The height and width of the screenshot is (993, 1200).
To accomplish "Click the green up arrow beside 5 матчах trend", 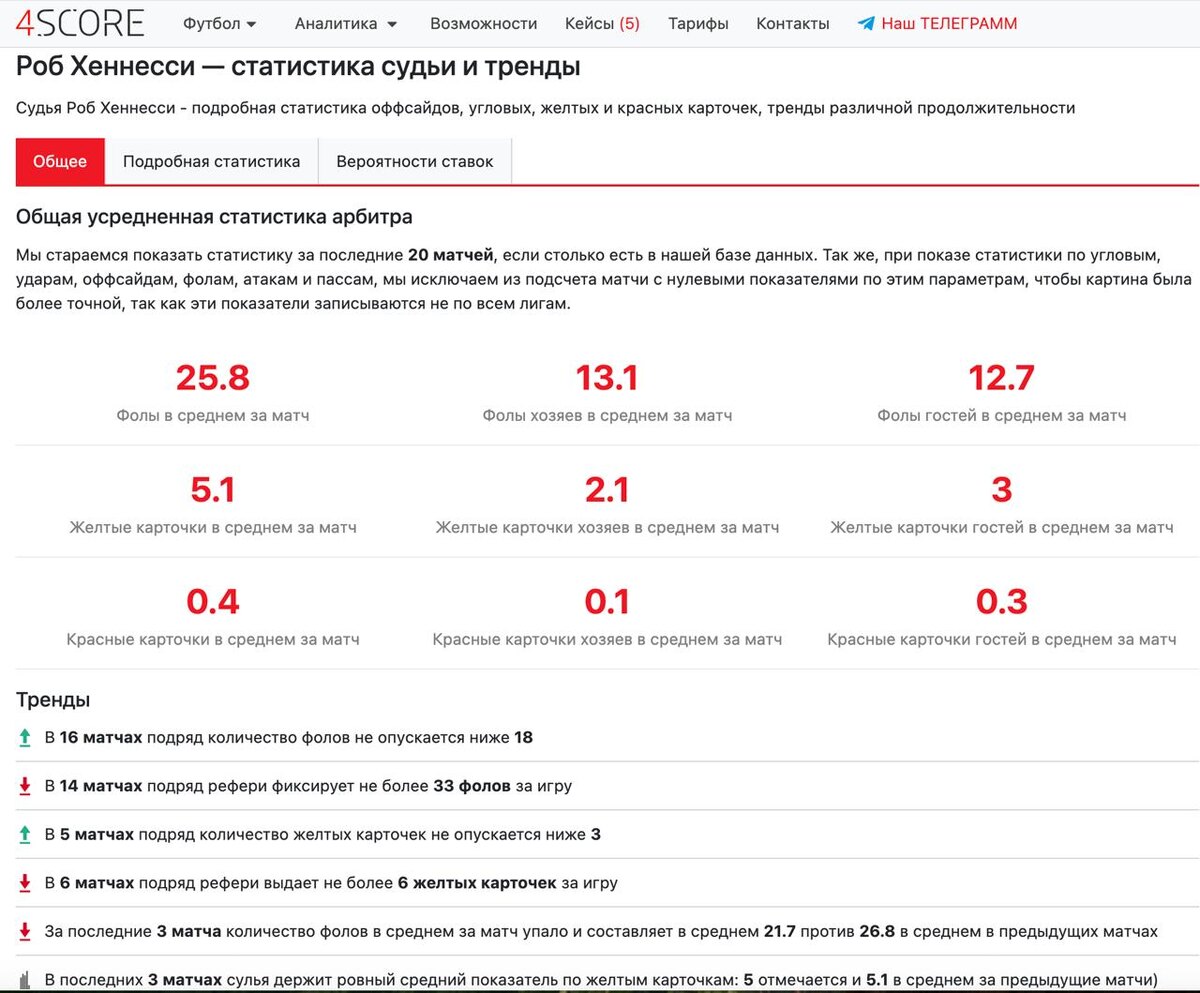I will click(25, 834).
